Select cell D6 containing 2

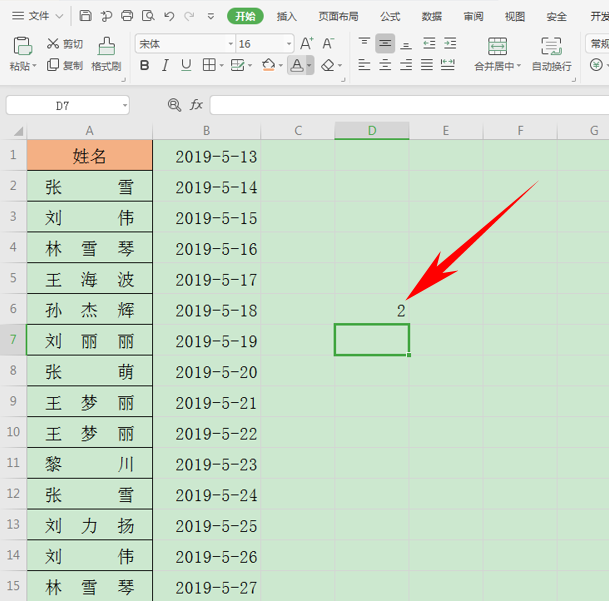pyautogui.click(x=372, y=310)
